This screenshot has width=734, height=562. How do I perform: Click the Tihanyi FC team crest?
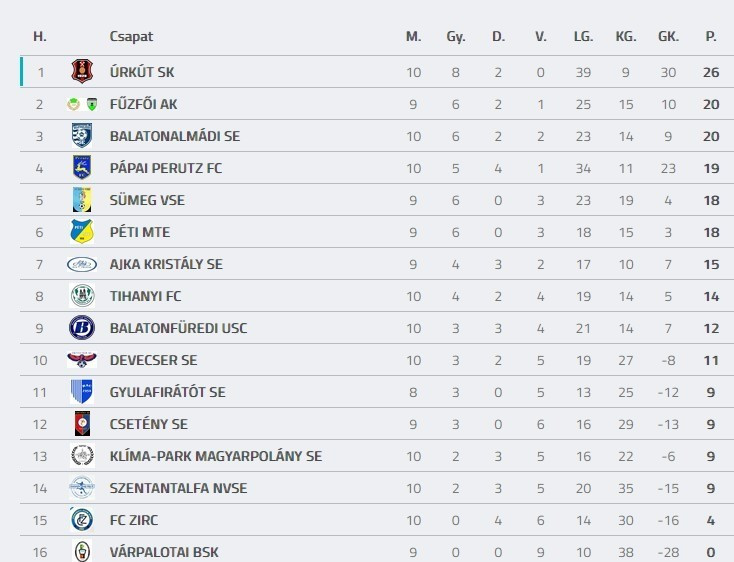[x=81, y=296]
